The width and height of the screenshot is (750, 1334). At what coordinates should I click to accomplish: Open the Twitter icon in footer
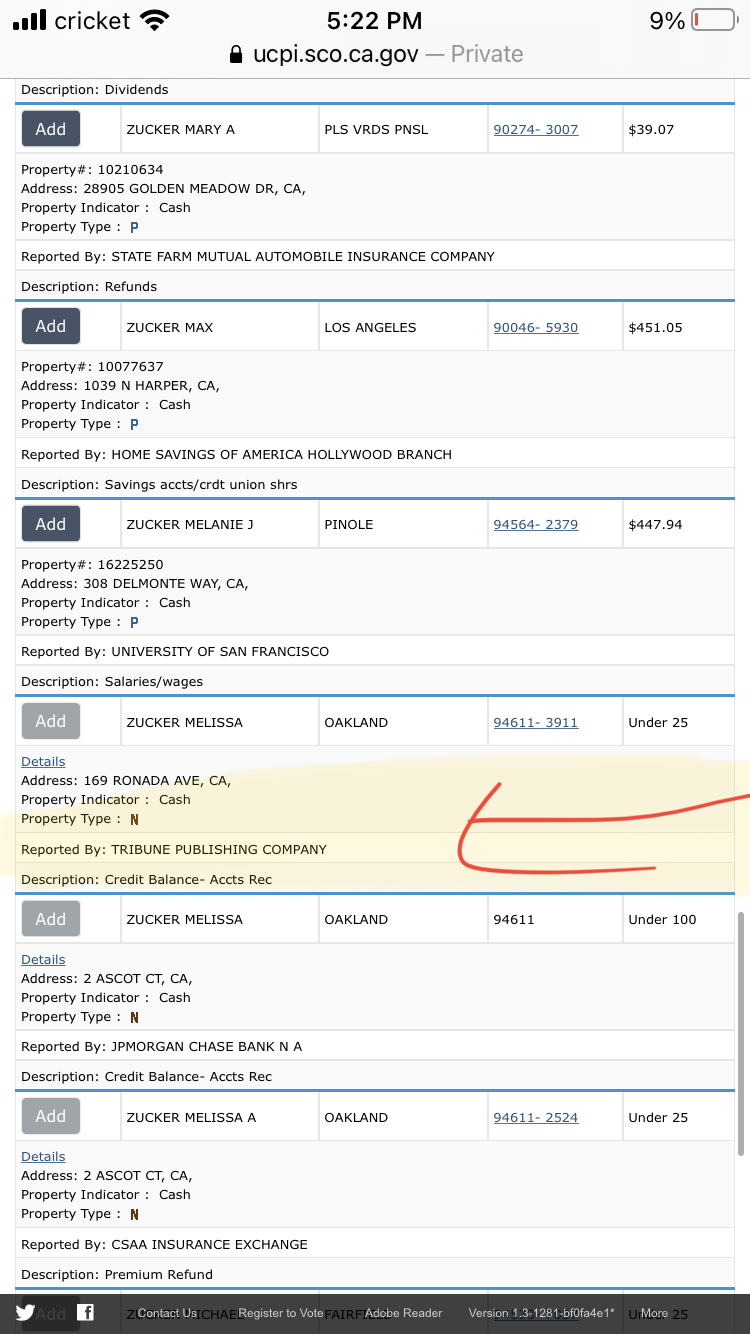point(25,1313)
